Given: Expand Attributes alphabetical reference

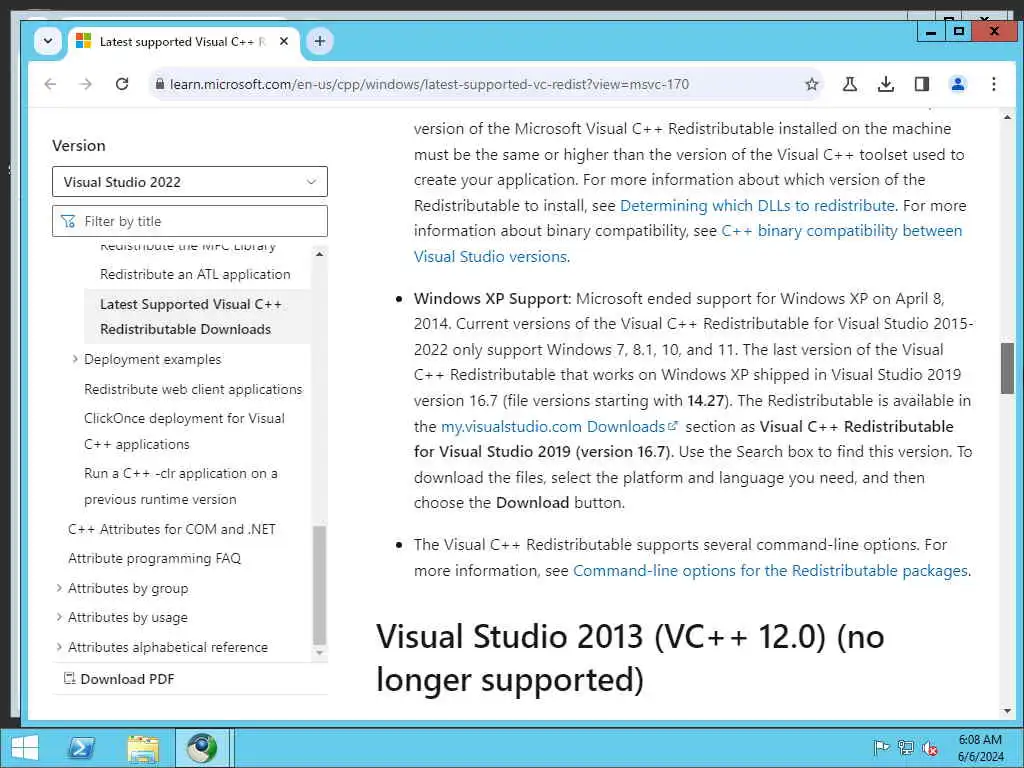Looking at the screenshot, I should [59, 647].
